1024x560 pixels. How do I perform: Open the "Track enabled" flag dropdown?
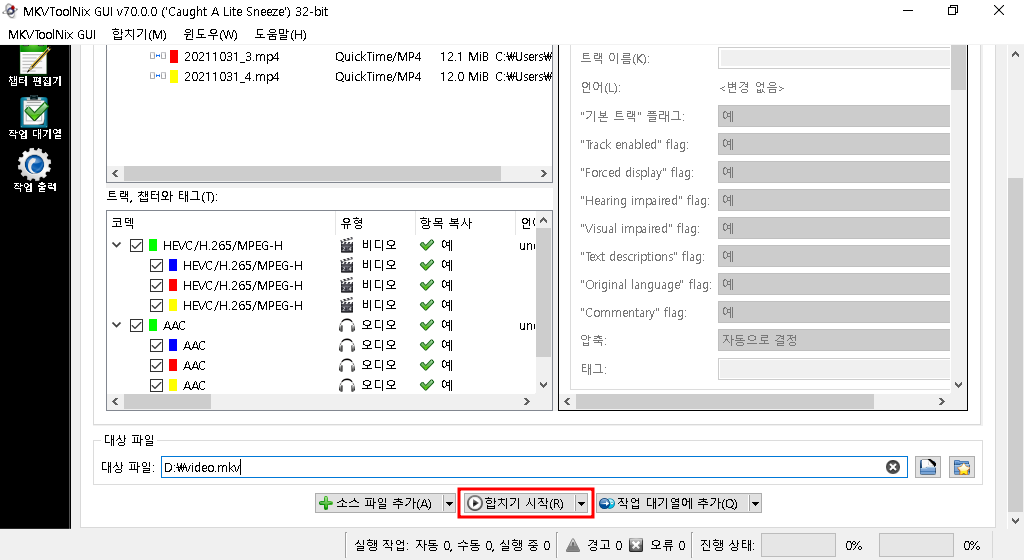coord(833,144)
